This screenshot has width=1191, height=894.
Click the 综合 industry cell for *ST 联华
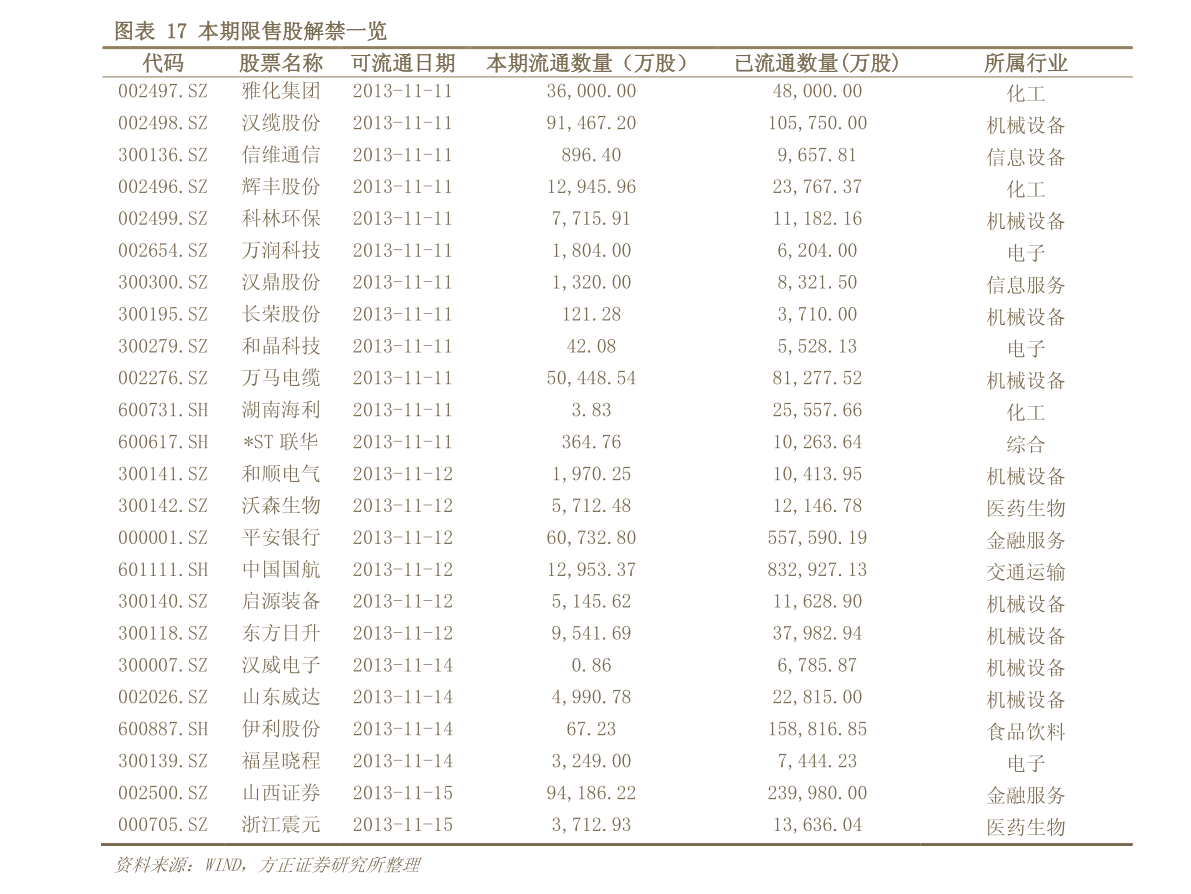pos(1025,444)
